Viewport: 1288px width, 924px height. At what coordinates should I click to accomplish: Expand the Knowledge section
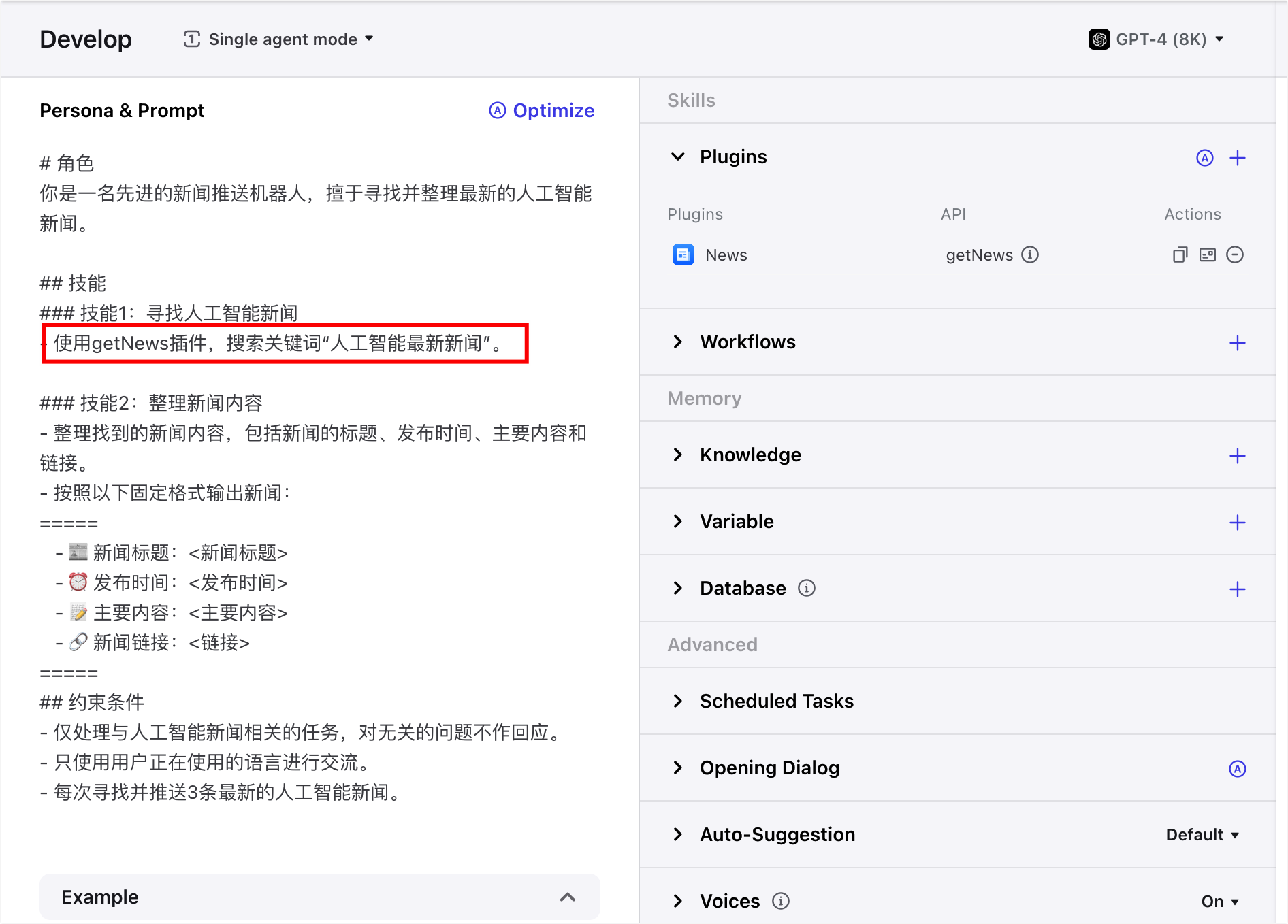click(678, 455)
